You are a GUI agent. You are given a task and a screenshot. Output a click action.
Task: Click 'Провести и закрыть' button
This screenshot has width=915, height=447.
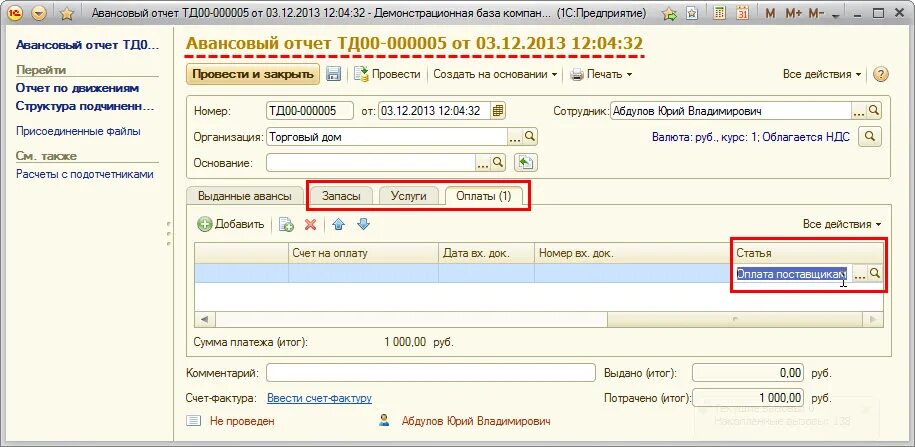pos(253,74)
